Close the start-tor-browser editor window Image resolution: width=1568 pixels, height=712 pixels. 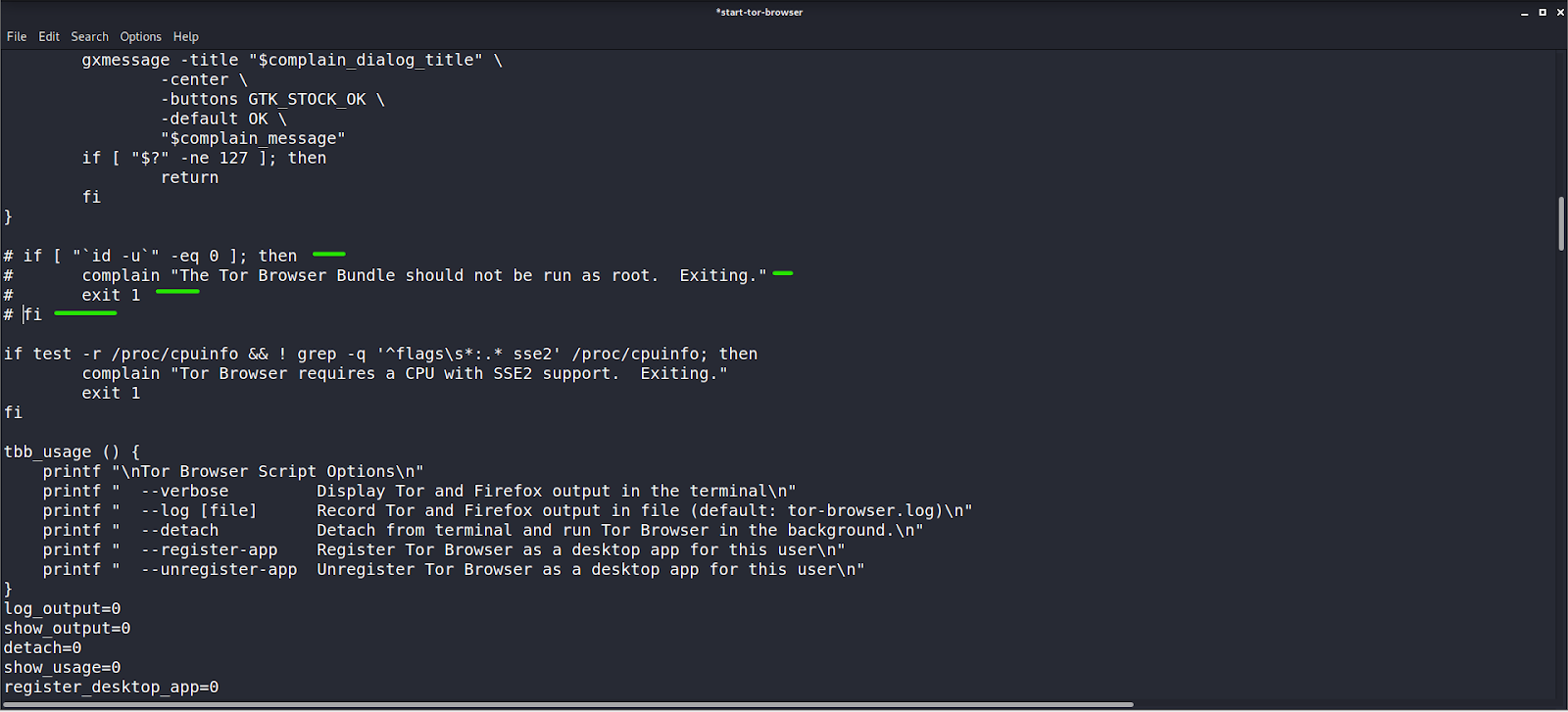pos(1560,13)
